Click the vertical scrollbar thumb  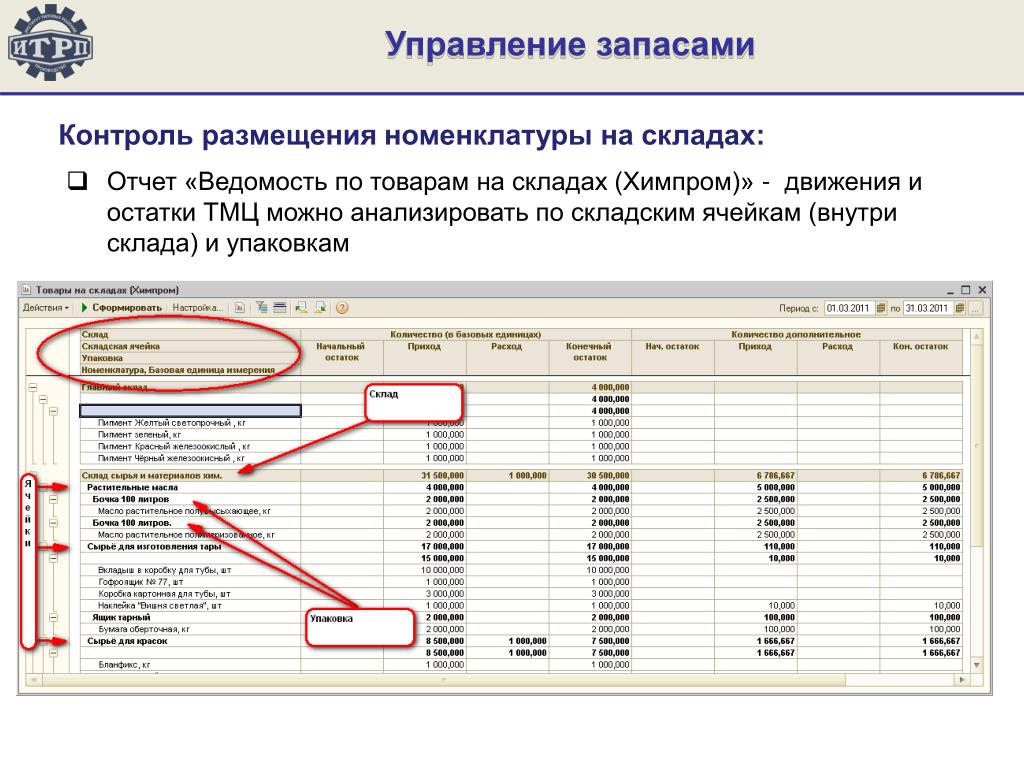[x=977, y=446]
